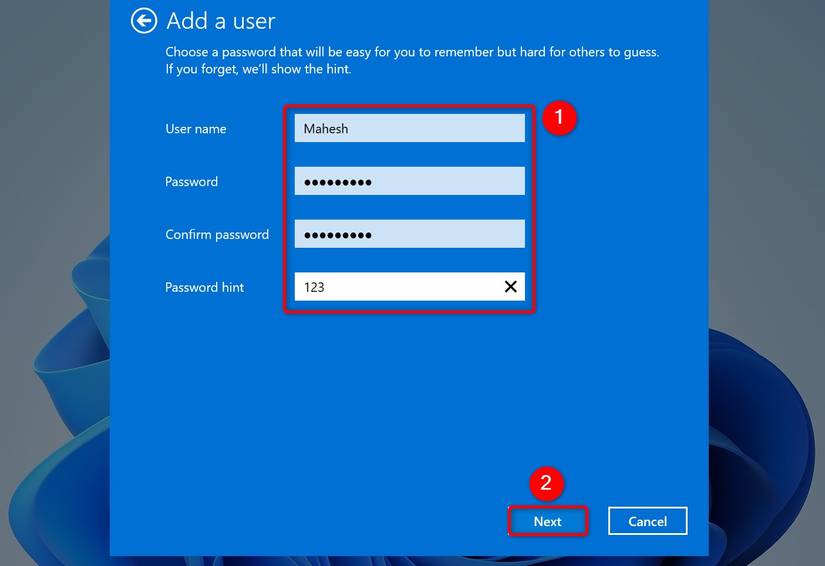Focus the Password input field

(x=409, y=181)
